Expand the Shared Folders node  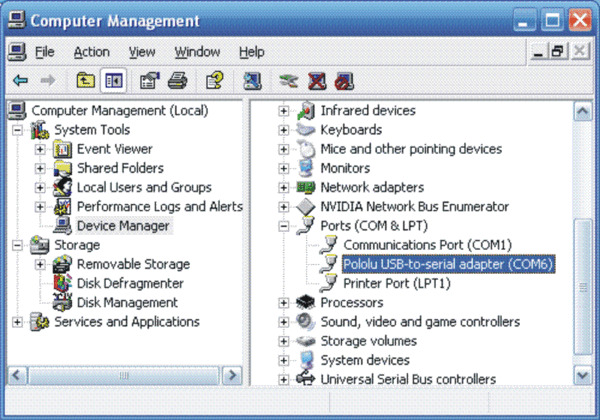click(40, 168)
